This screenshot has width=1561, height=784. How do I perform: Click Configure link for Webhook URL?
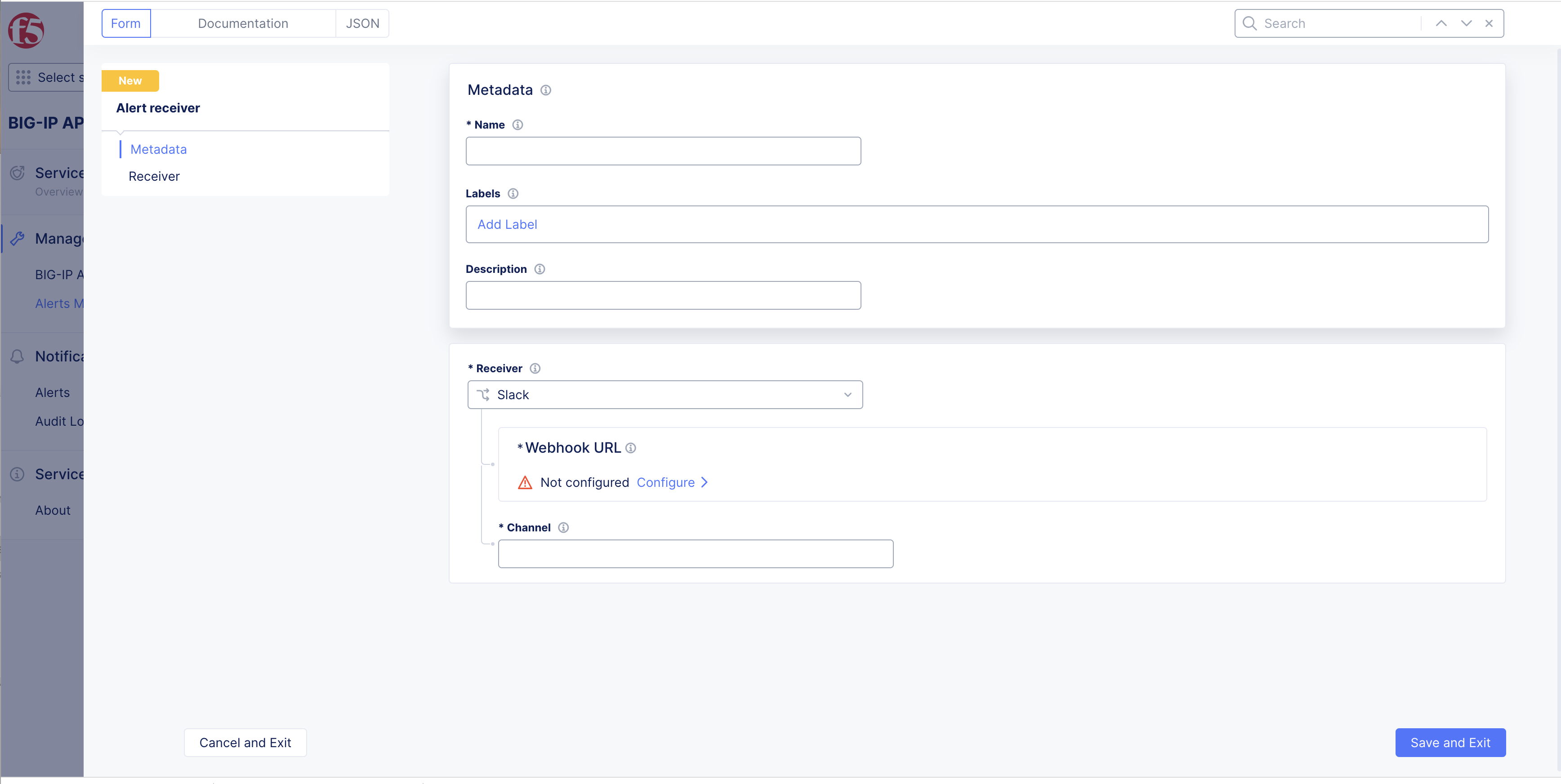point(665,482)
